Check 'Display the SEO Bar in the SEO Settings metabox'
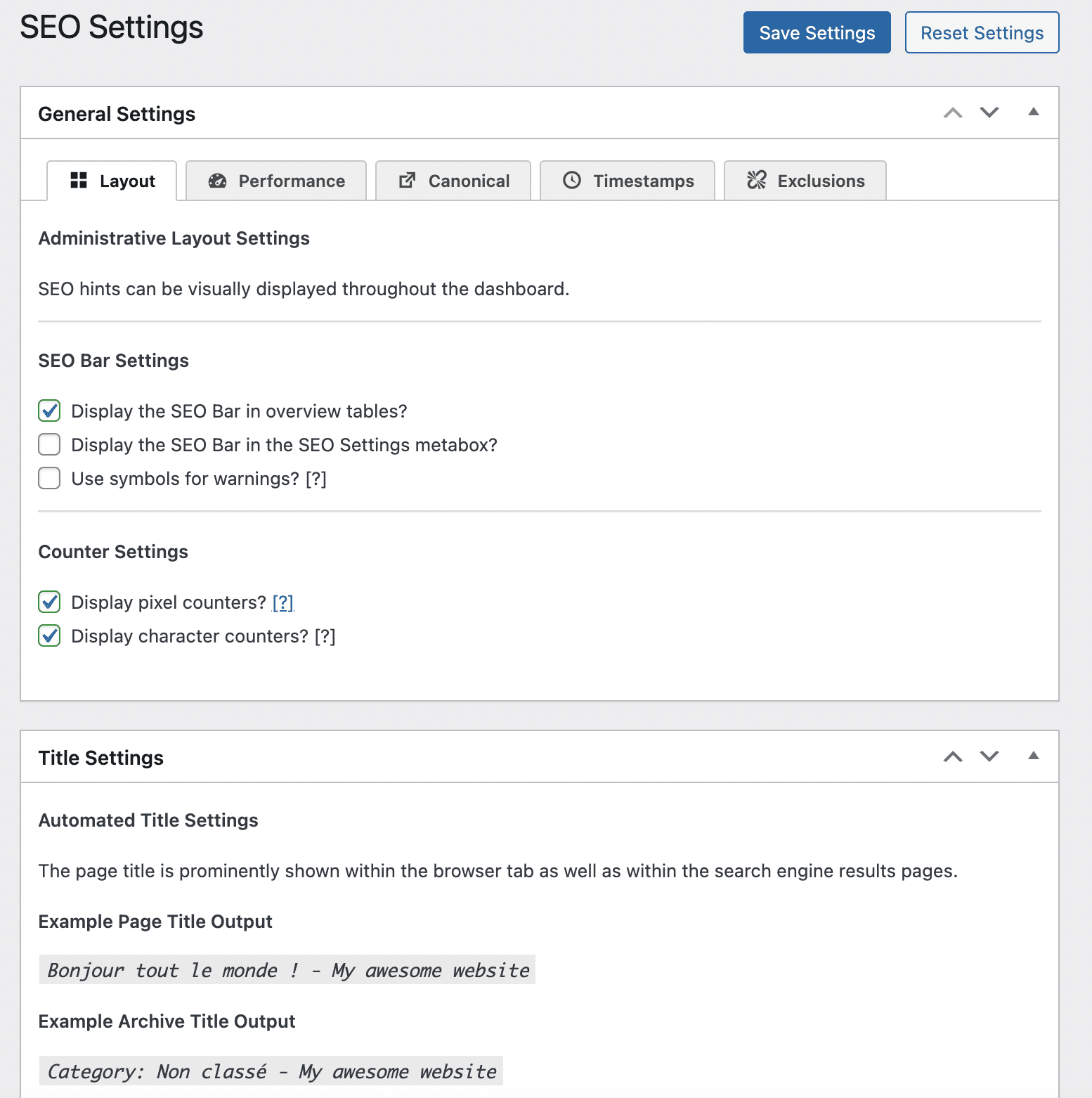 tap(48, 444)
